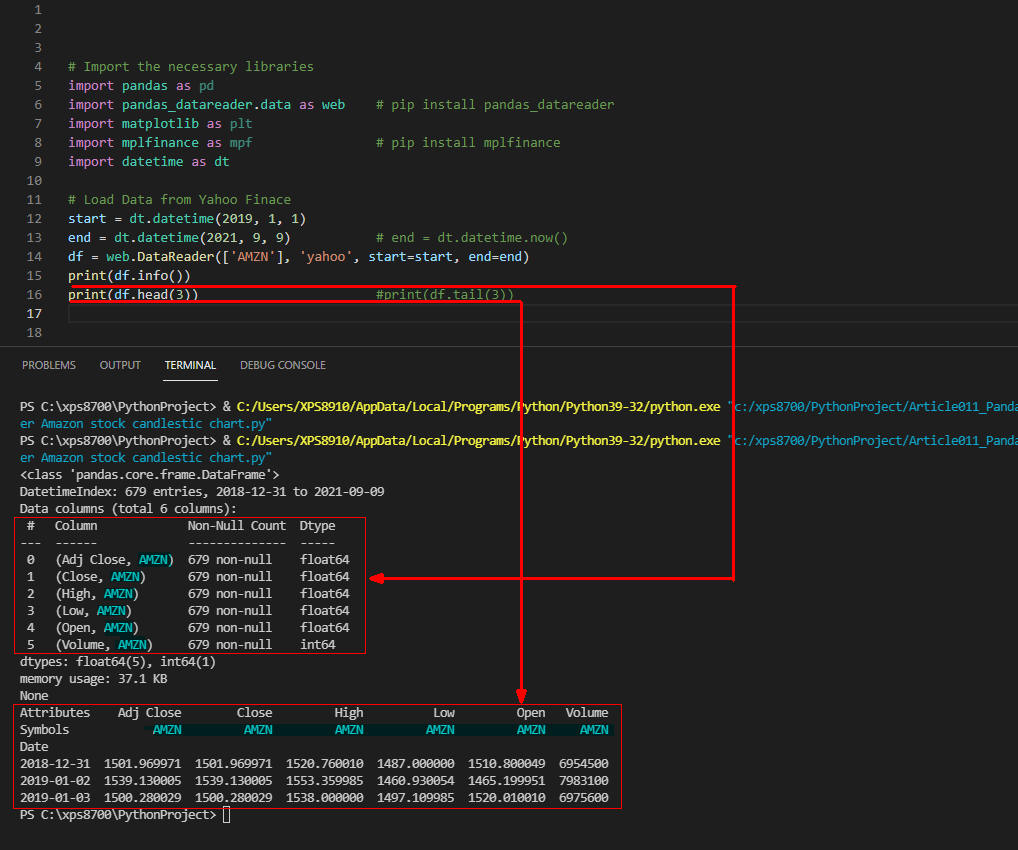Click the 'df = web.DataReader' line
Screen dimensions: 1018x850
(299, 256)
